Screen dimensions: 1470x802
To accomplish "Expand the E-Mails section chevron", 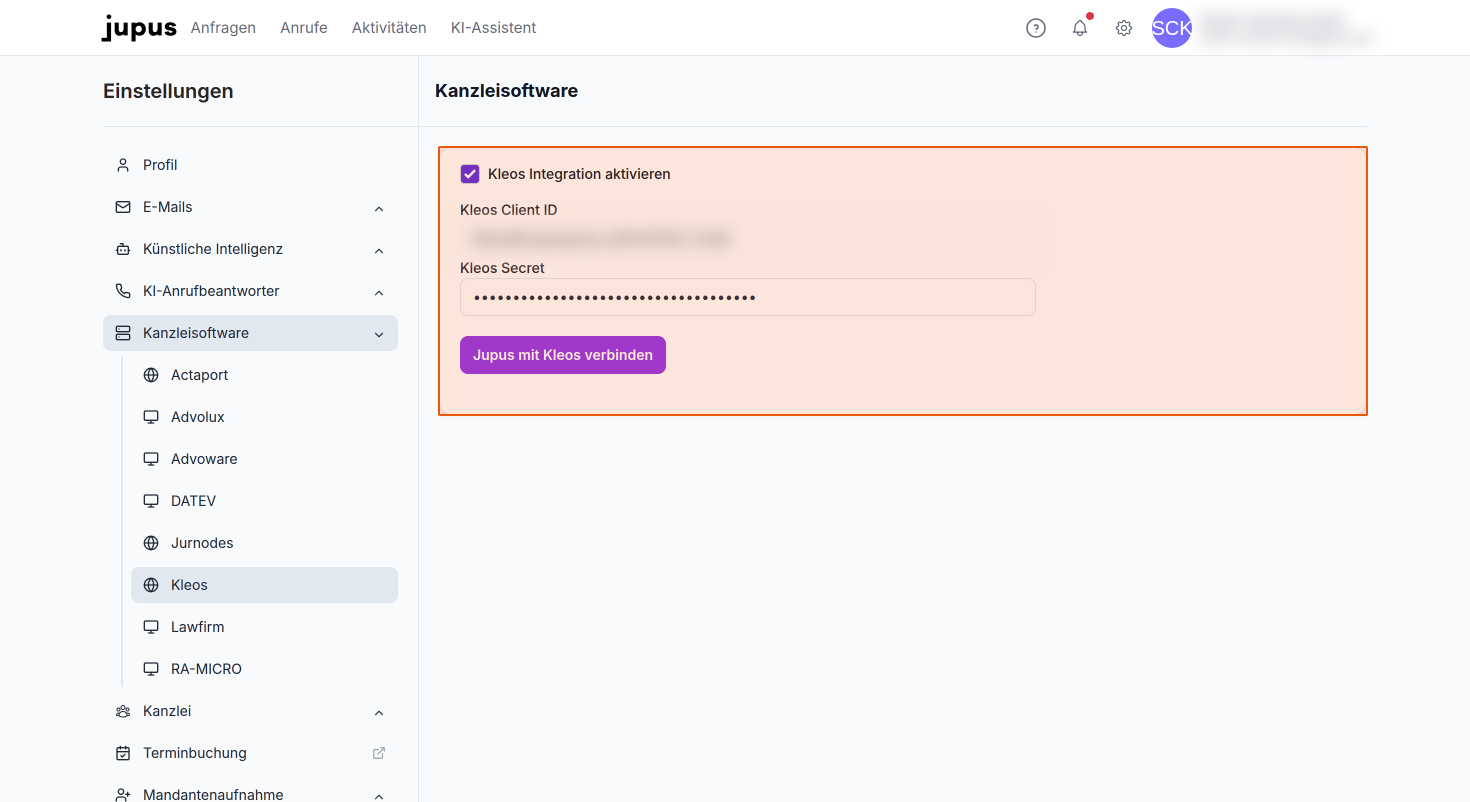I will [379, 208].
